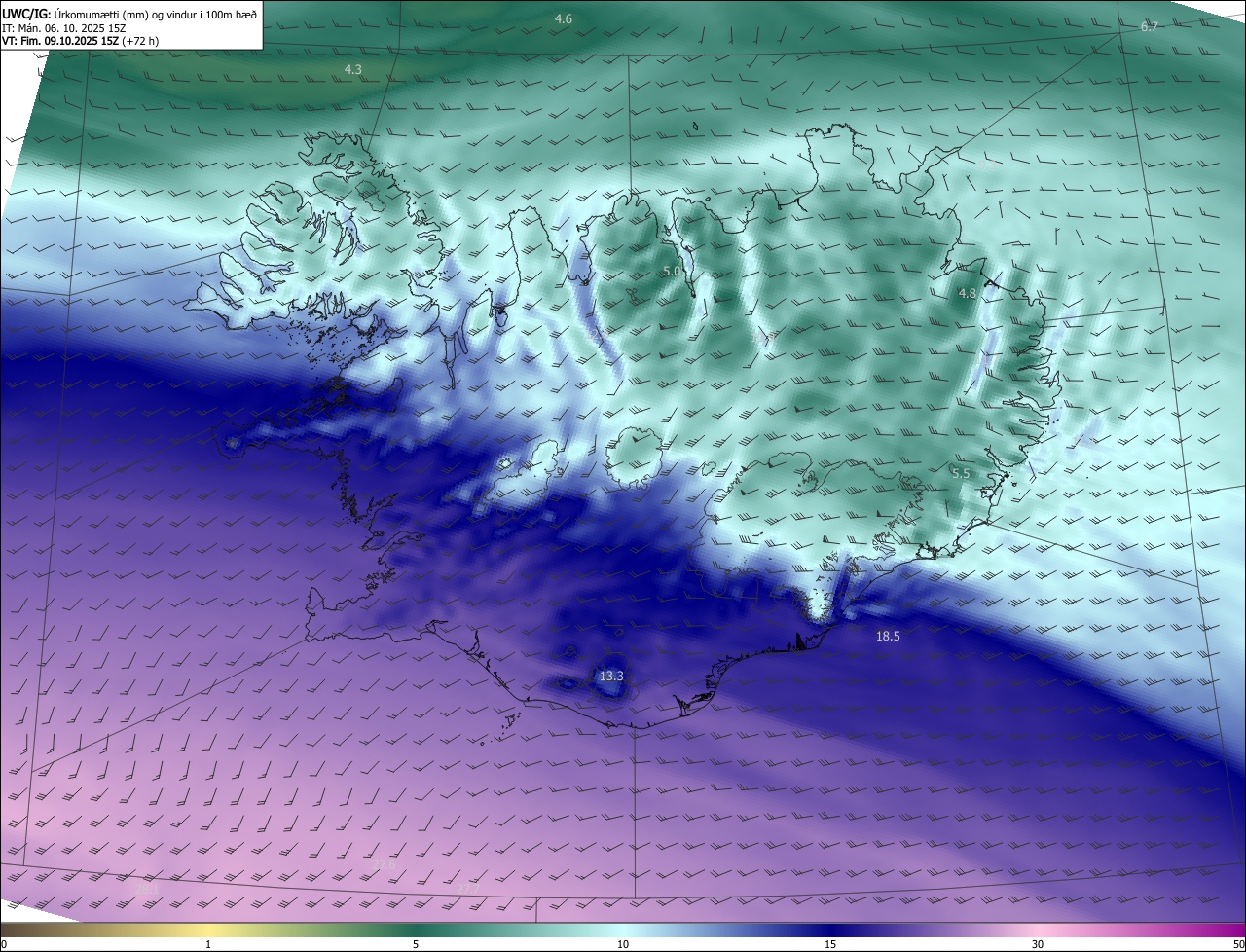Viewport: 1246px width, 952px height.
Task: Click the 5.0 value over north Iceland
Action: (x=672, y=272)
